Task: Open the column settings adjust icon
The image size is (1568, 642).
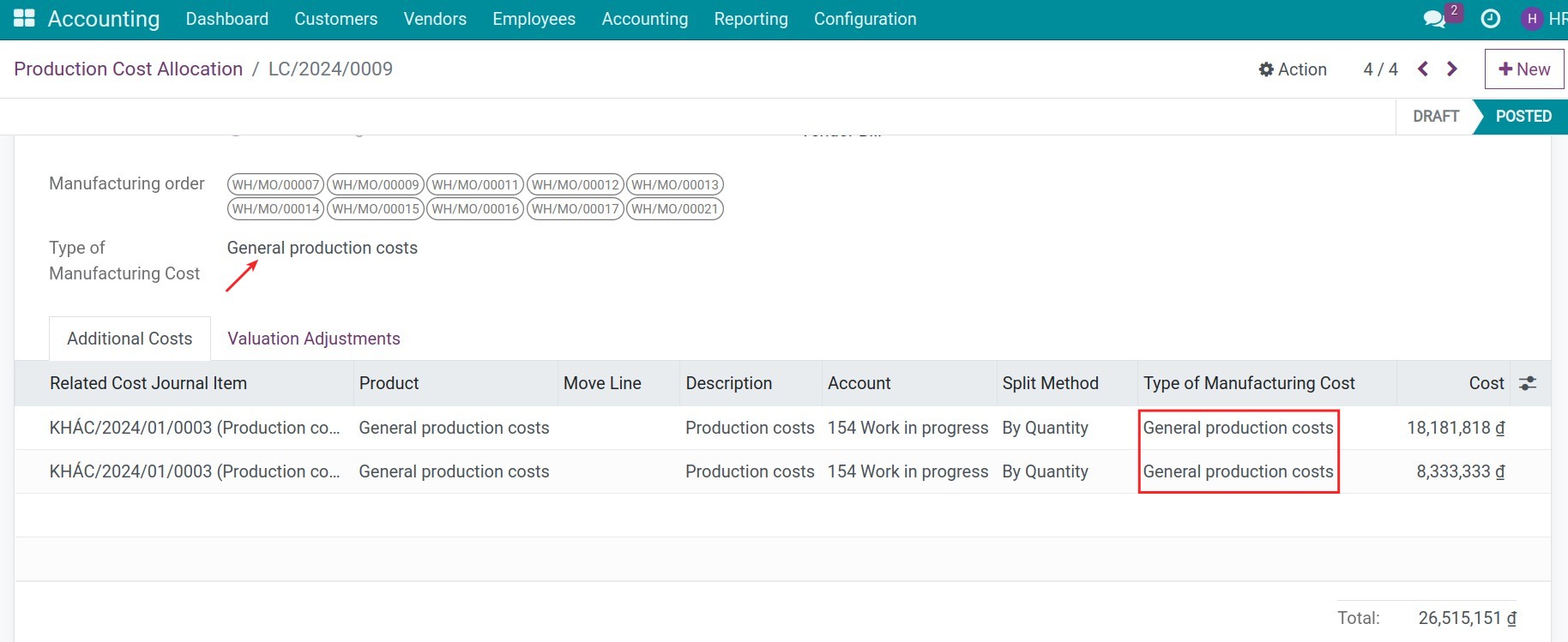Action: (x=1528, y=383)
